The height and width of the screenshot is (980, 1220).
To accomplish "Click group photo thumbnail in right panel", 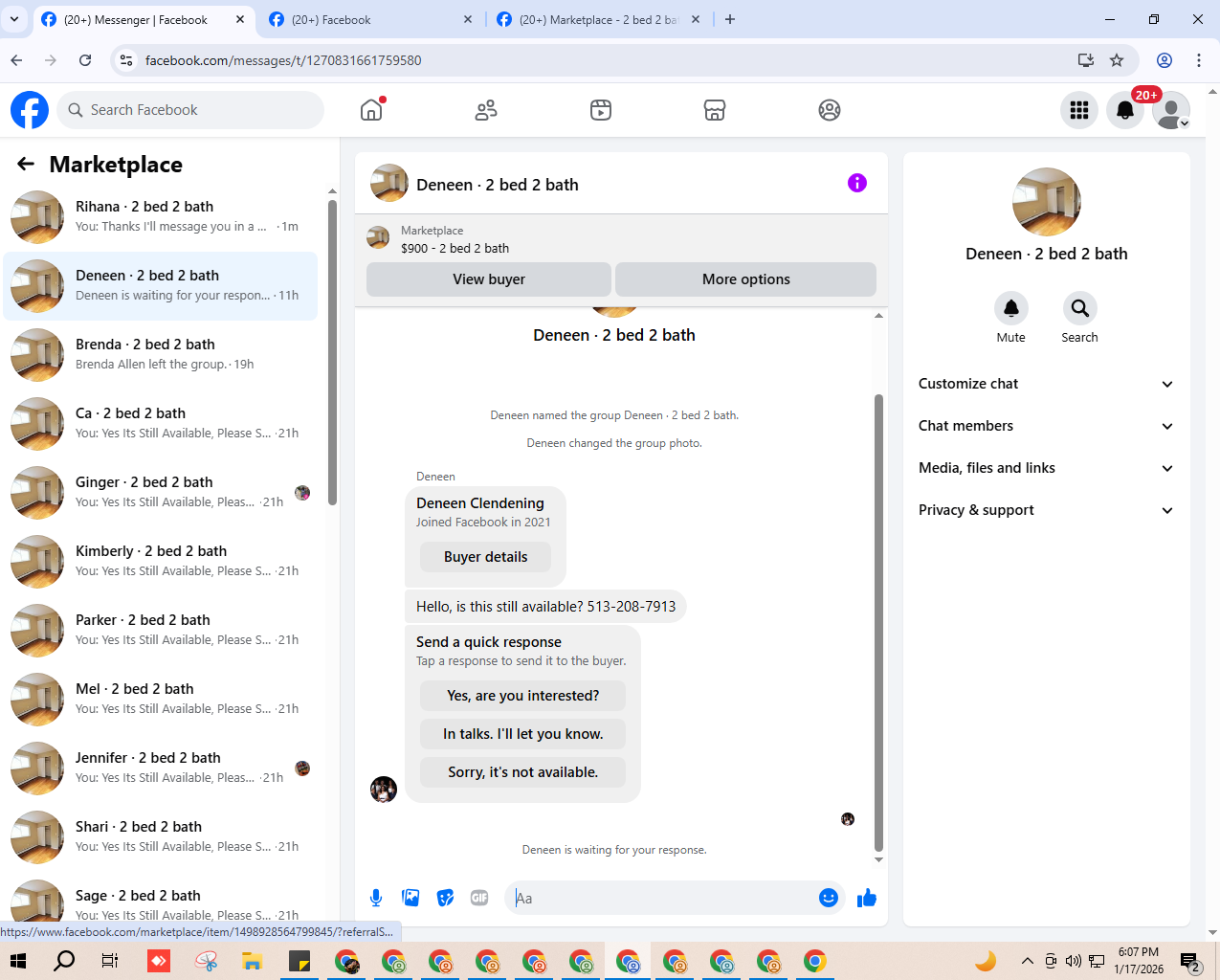I will (1047, 202).
